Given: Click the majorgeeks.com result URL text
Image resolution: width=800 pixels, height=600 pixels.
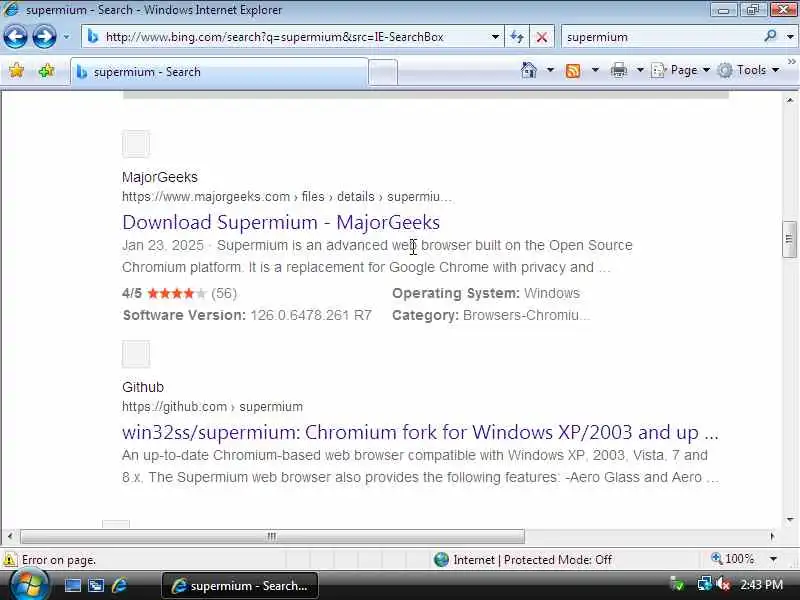Looking at the screenshot, I should pyautogui.click(x=287, y=196).
